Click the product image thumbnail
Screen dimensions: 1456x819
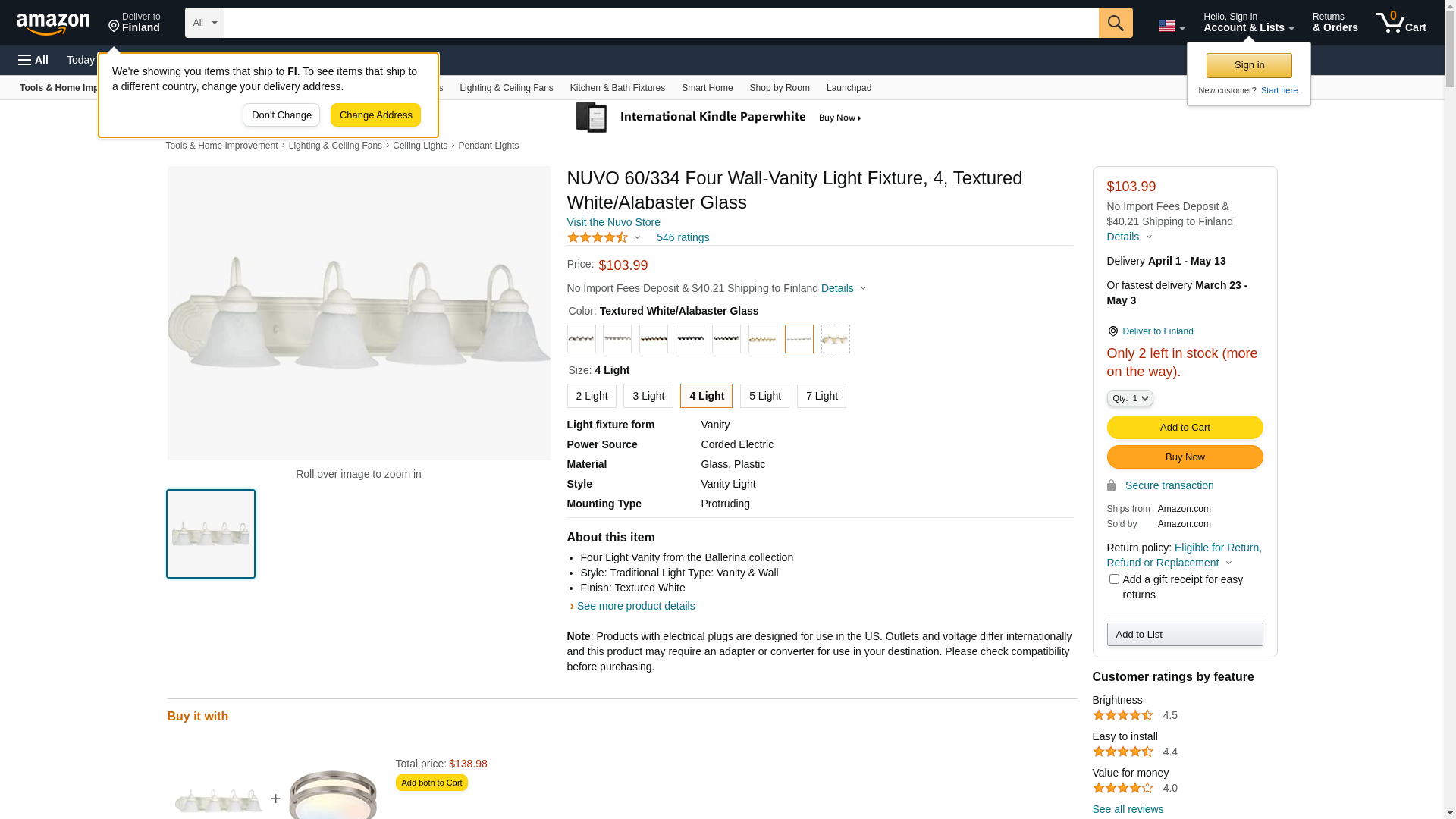tap(211, 534)
